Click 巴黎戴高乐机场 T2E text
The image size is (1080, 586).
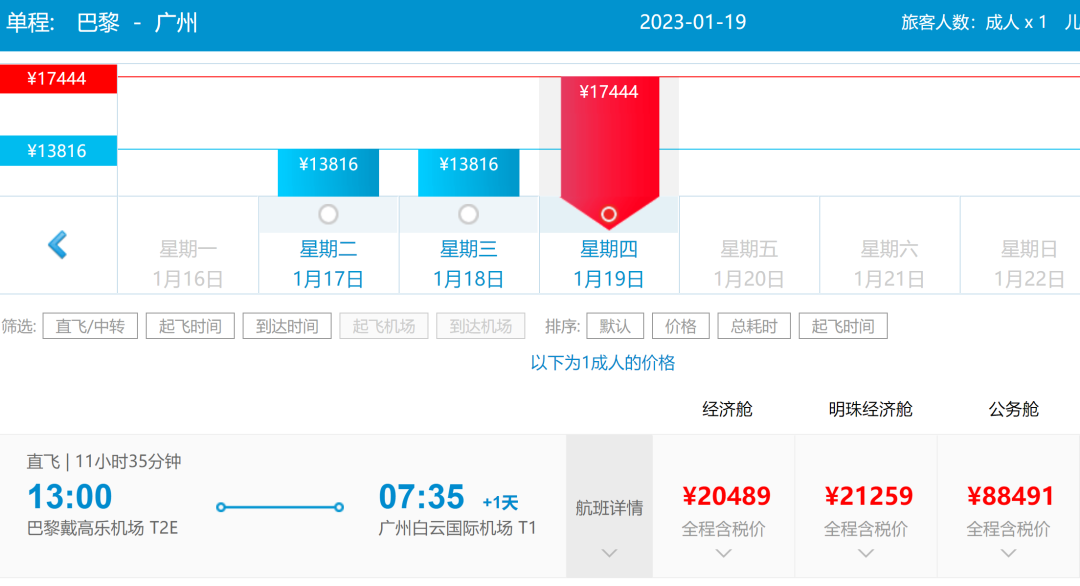pos(103,528)
